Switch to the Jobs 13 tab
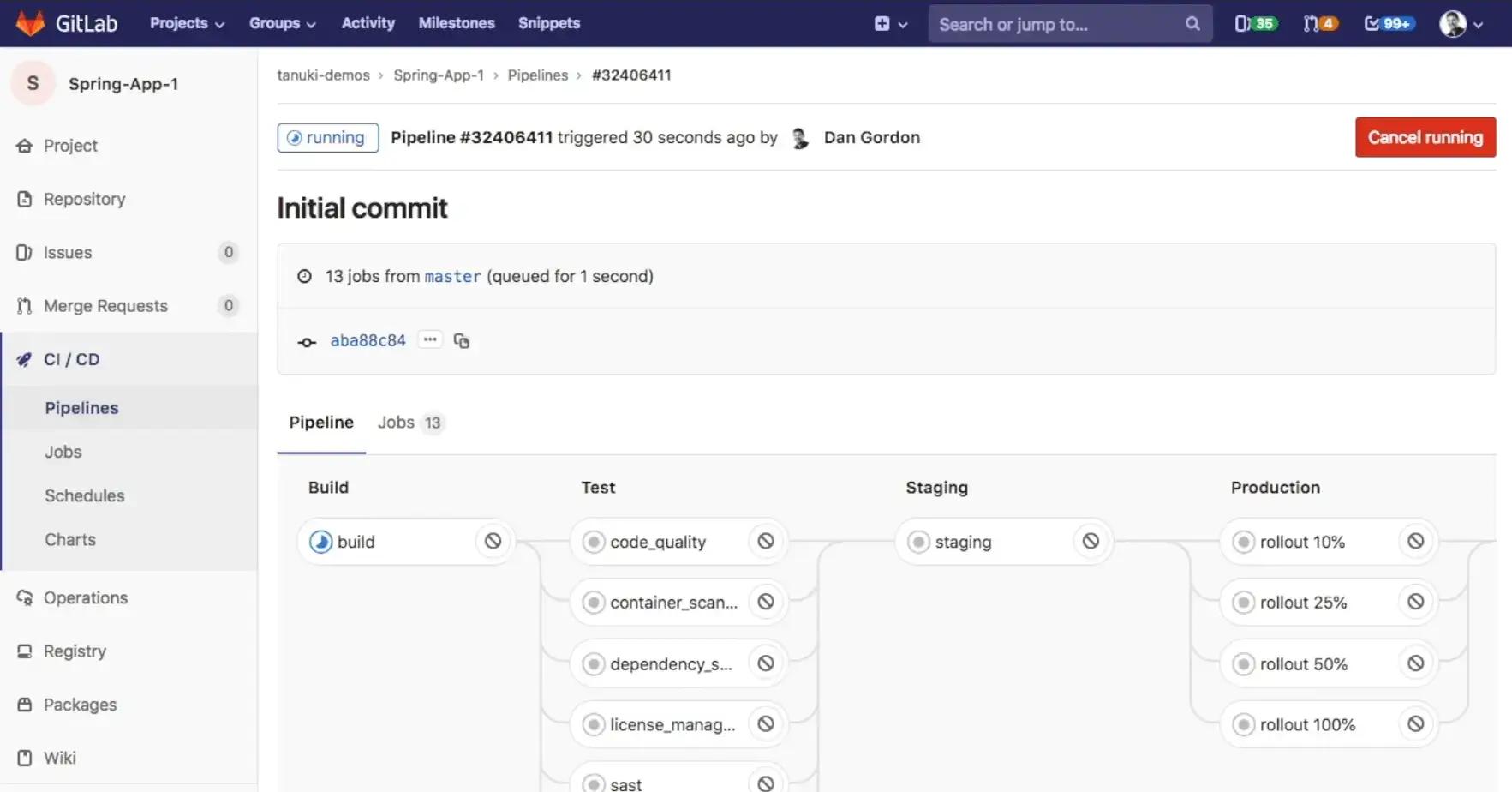Image resolution: width=1512 pixels, height=792 pixels. coord(410,423)
